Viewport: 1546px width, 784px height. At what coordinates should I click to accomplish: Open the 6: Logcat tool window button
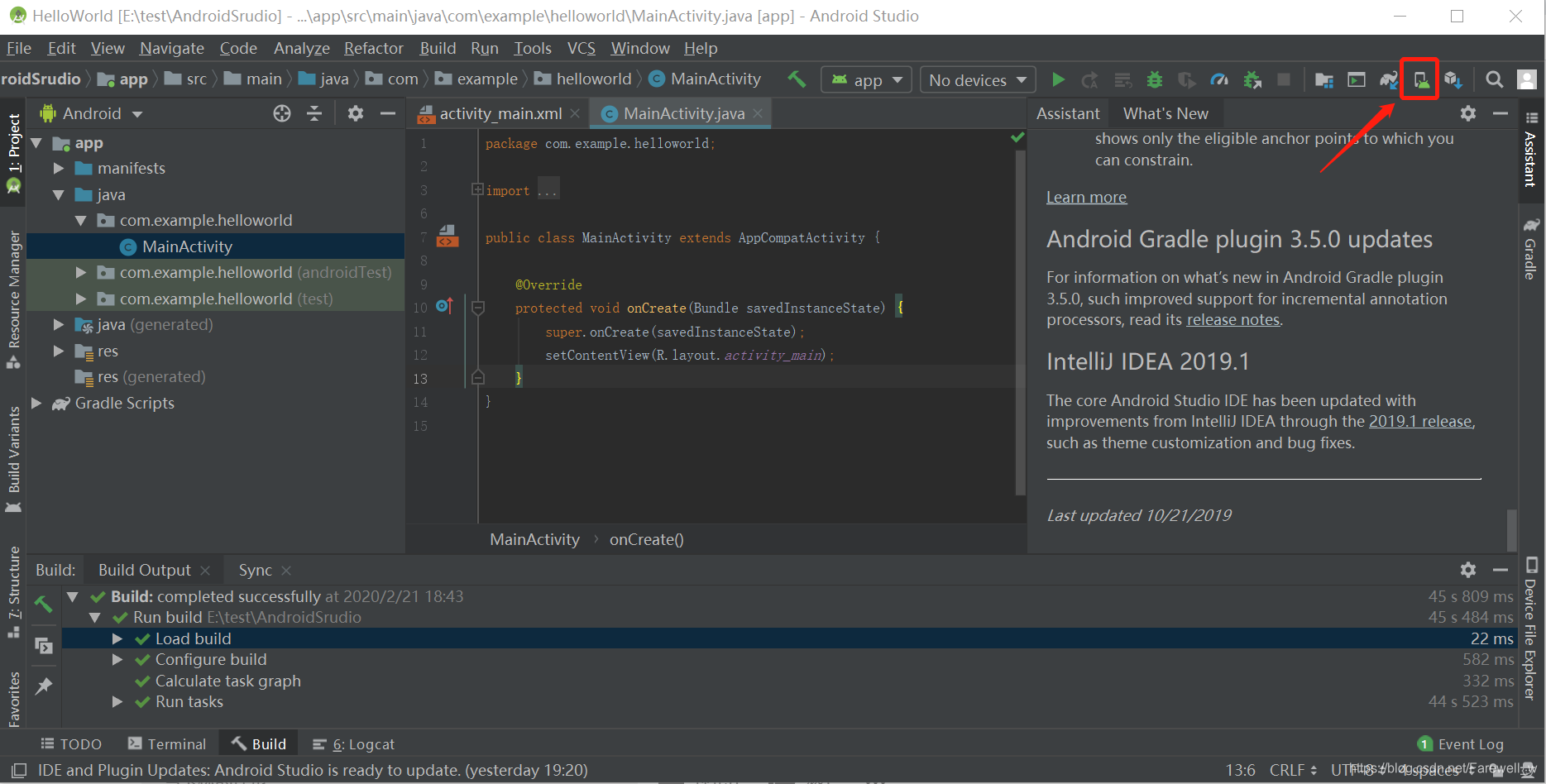353,743
